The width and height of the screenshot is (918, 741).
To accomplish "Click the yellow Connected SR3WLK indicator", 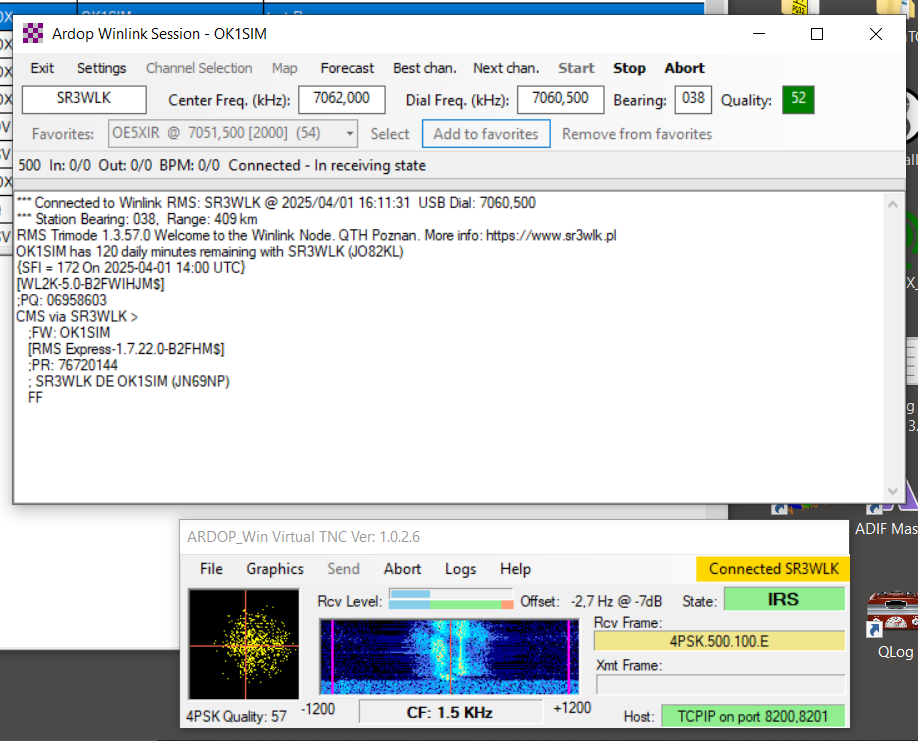I will 773,568.
